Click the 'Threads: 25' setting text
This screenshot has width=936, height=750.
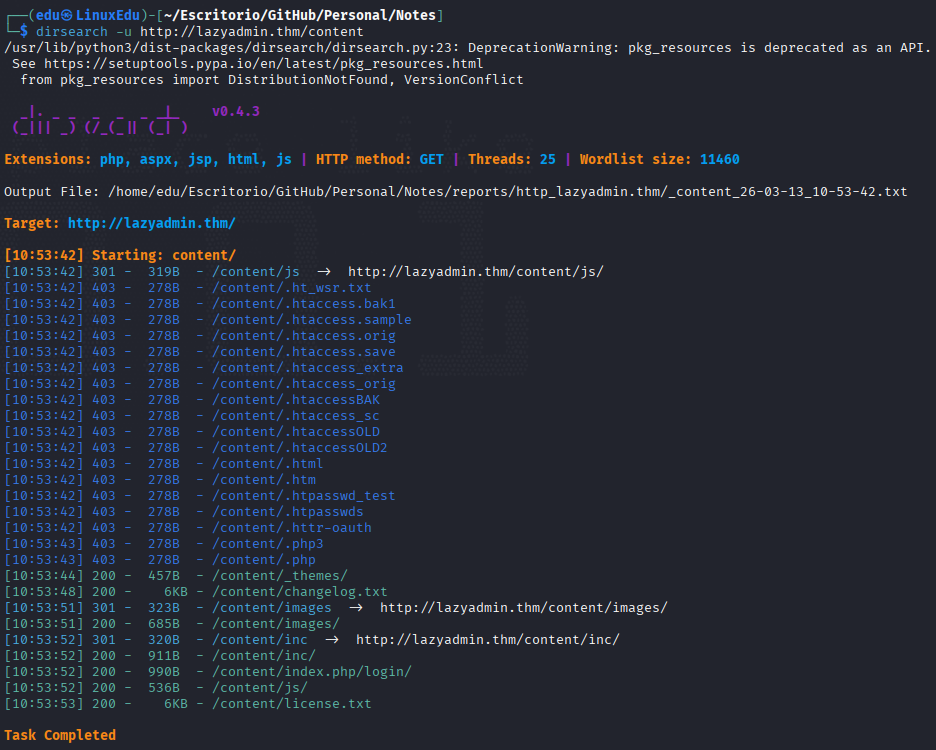pyautogui.click(x=512, y=159)
